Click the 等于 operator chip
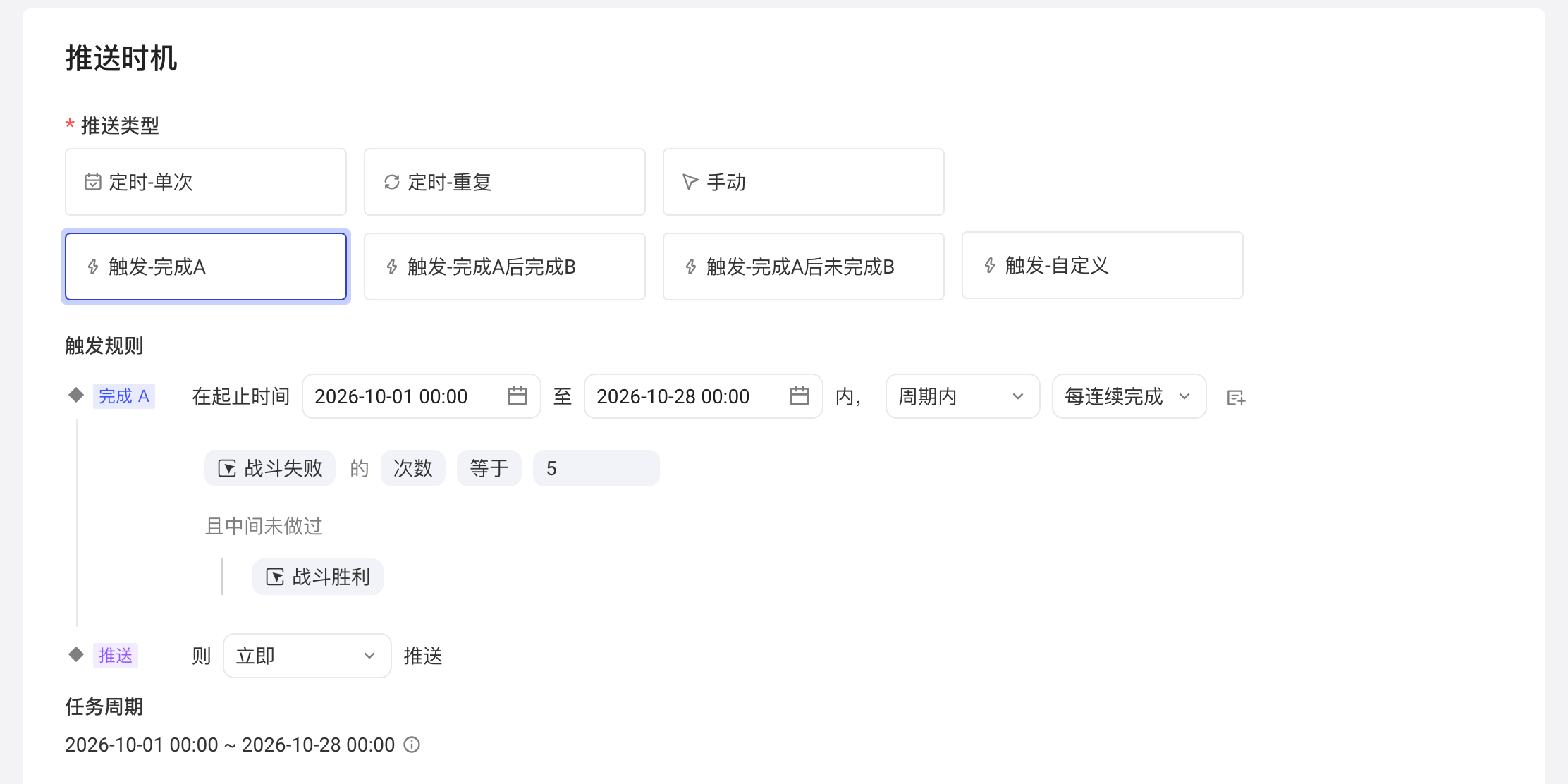 [489, 468]
